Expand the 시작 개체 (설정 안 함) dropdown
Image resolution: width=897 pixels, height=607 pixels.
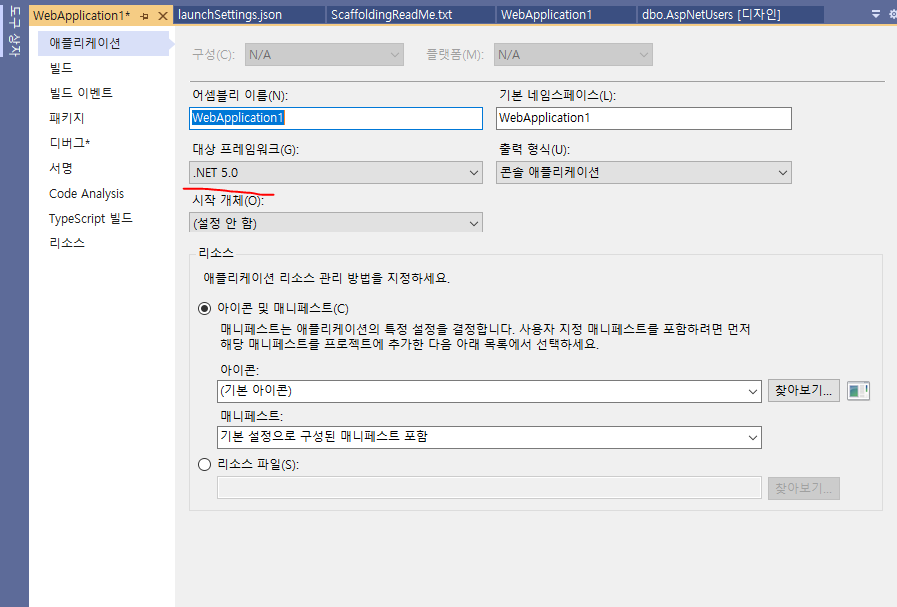(336, 223)
